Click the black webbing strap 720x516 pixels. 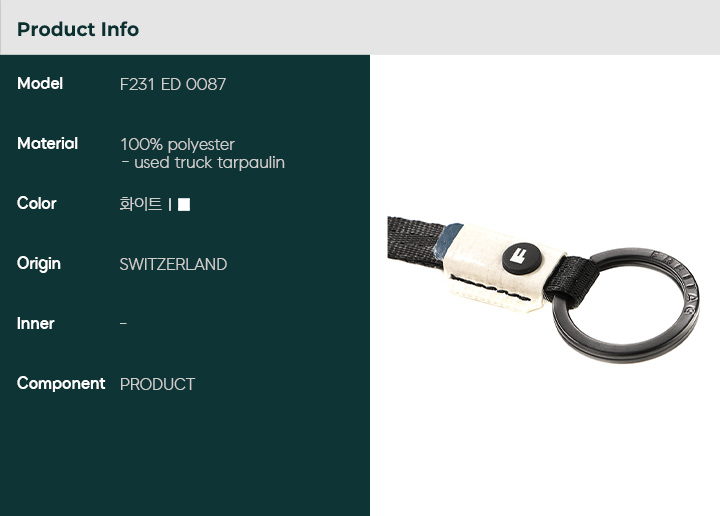[415, 242]
